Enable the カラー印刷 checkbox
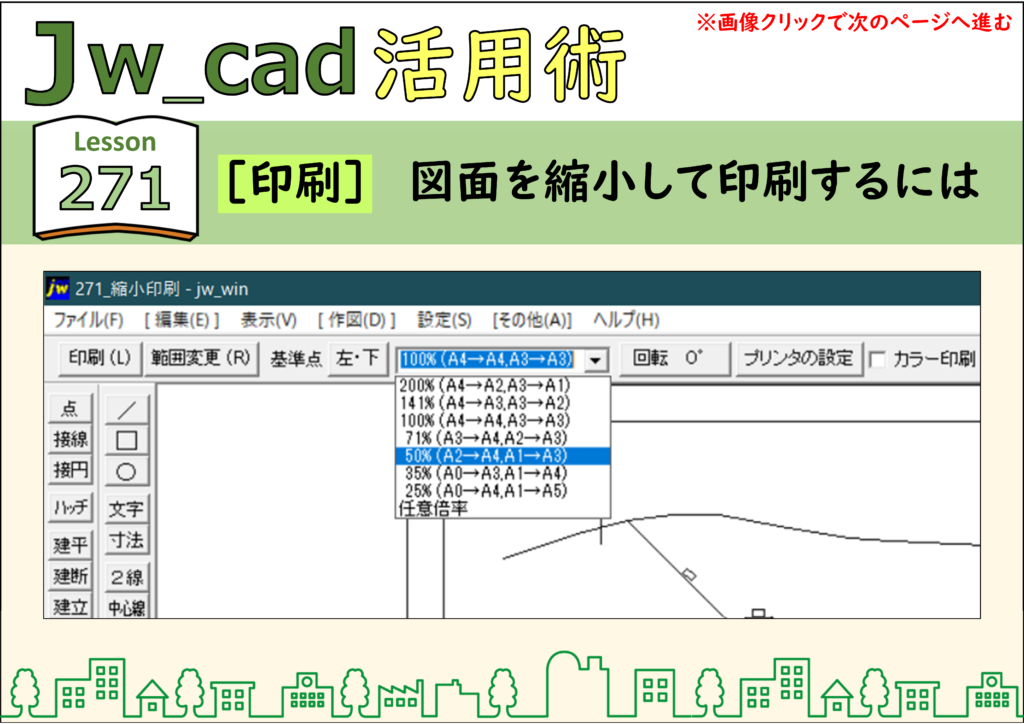Screen dimensions: 1024x724 878,359
